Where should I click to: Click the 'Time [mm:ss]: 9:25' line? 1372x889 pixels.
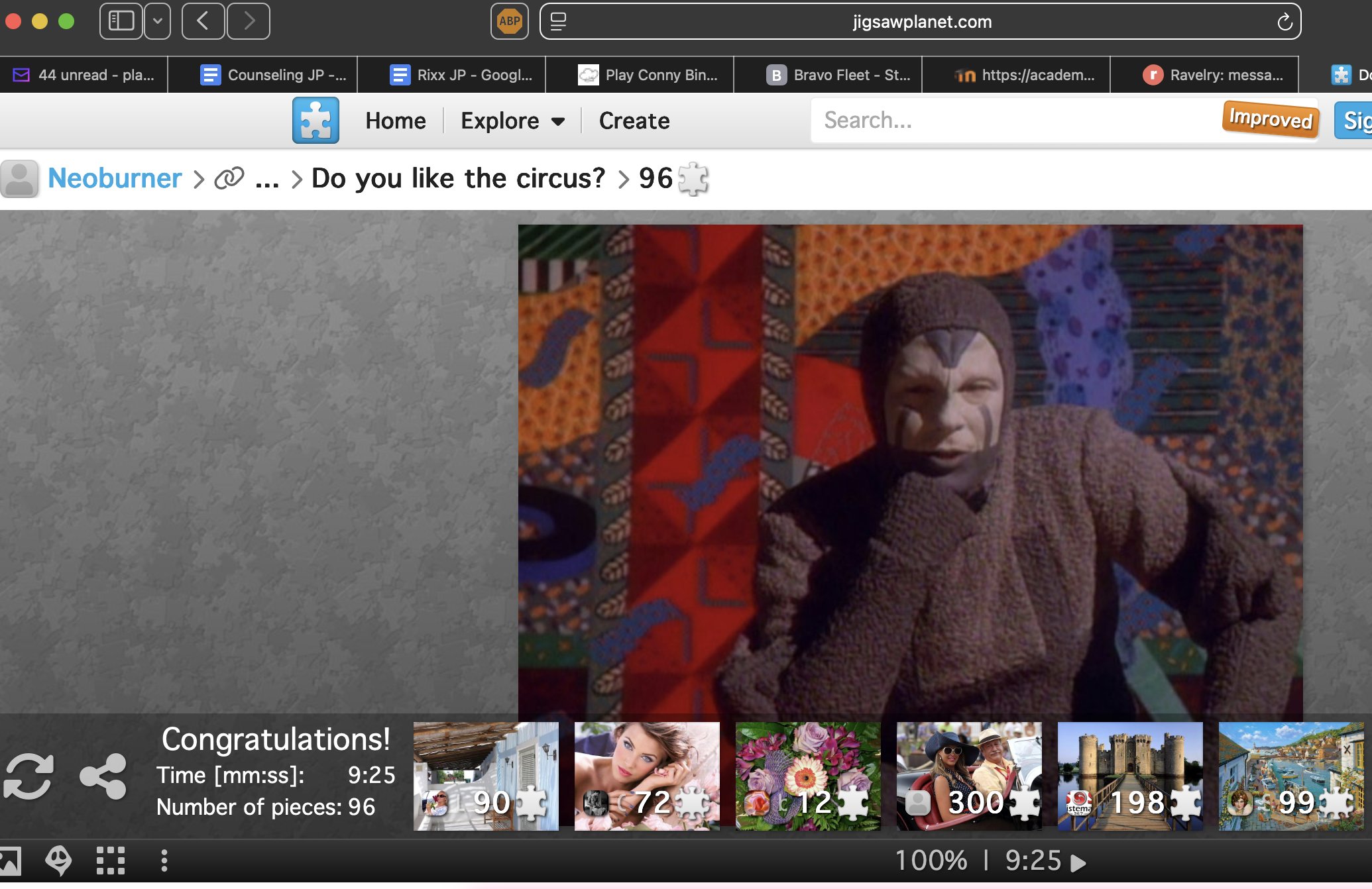276,775
